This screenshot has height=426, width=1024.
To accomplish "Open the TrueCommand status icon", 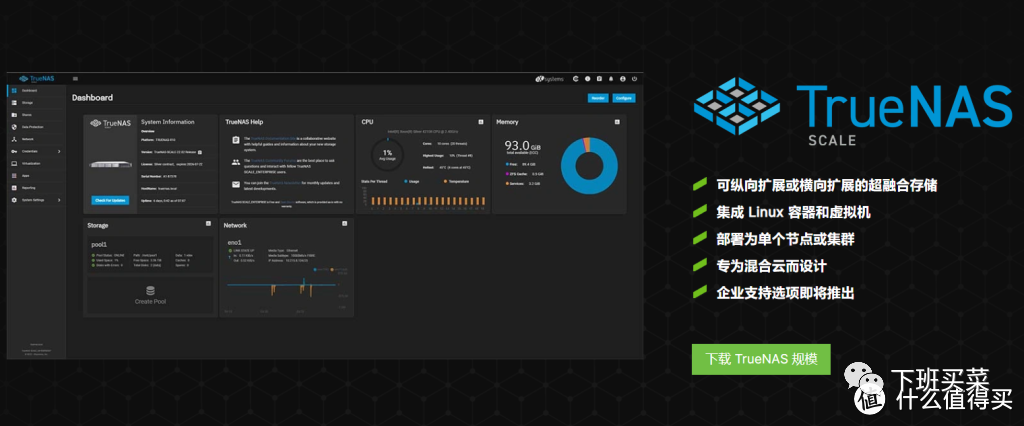I will pos(575,78).
